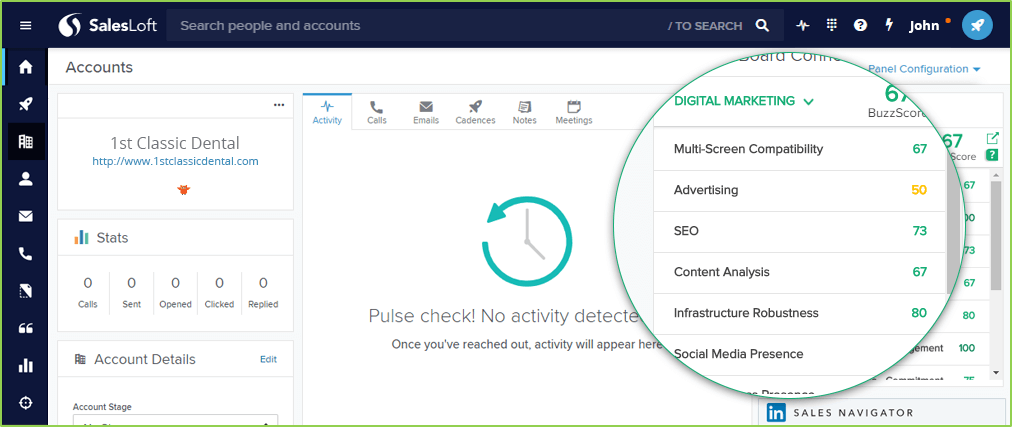Viewport: 1012px width, 427px height.
Task: Open People icon in sidebar
Action: 26,179
